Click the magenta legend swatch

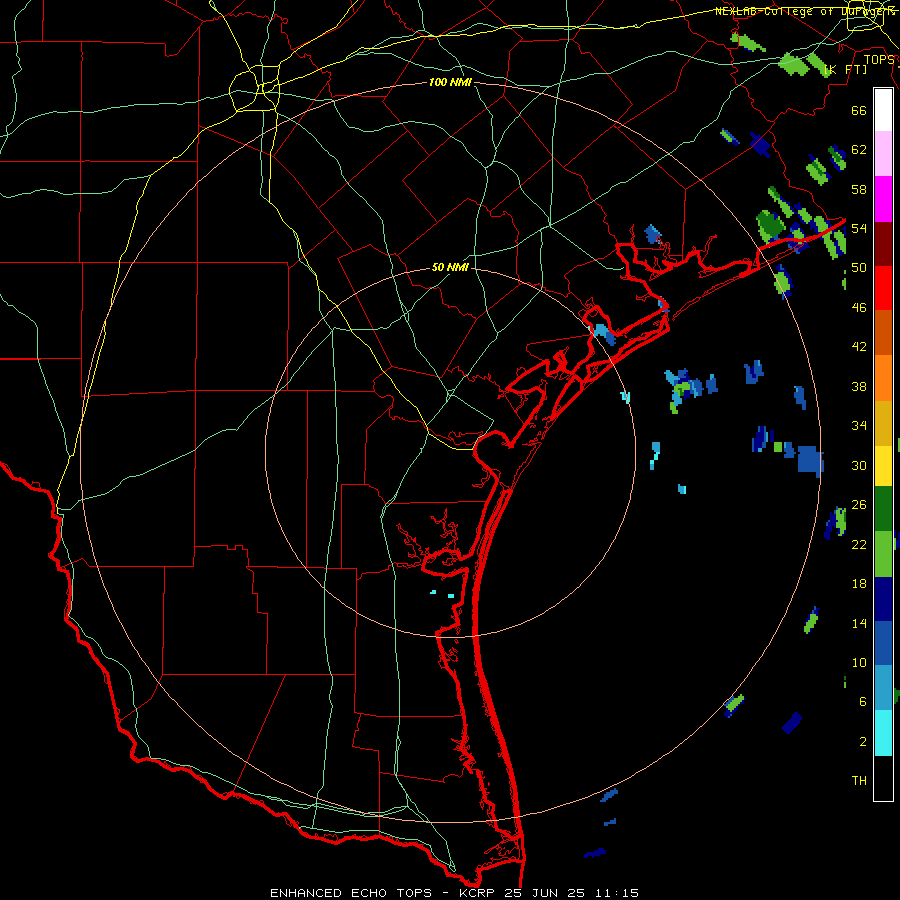(x=883, y=199)
